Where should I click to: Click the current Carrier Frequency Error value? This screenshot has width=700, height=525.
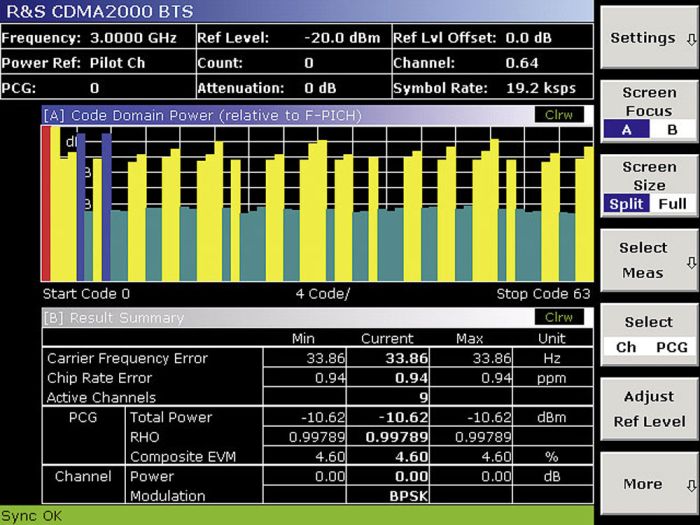[x=407, y=358]
